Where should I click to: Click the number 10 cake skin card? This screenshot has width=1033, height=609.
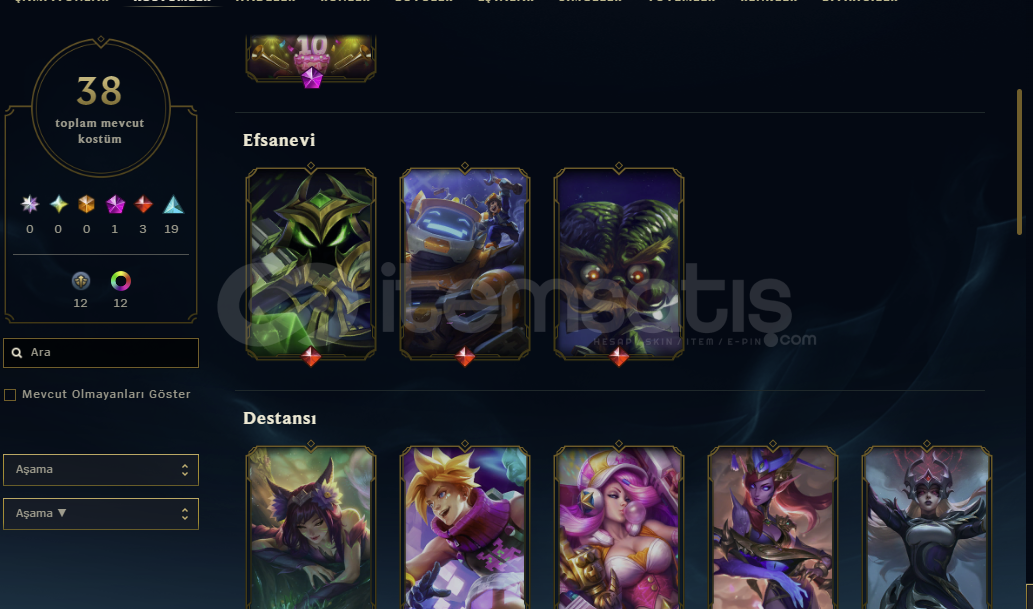point(311,58)
